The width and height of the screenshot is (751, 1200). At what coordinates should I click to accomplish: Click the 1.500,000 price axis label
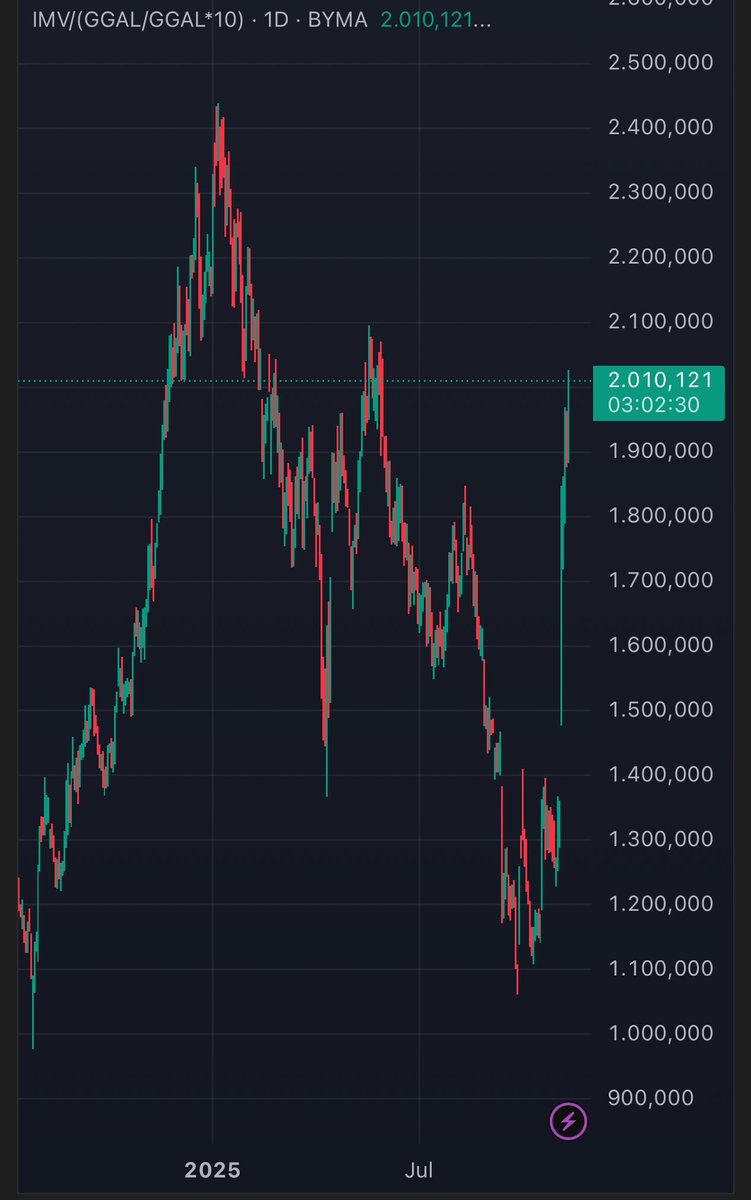click(661, 709)
